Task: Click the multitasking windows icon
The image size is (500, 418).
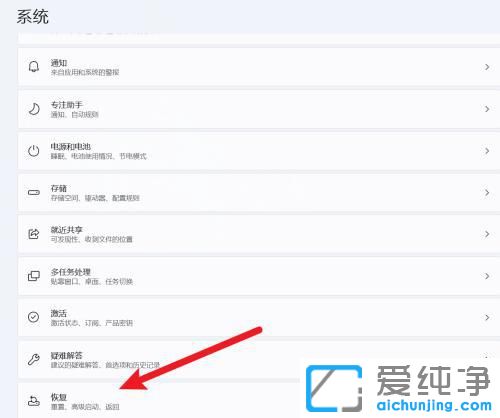Action: pyautogui.click(x=34, y=276)
